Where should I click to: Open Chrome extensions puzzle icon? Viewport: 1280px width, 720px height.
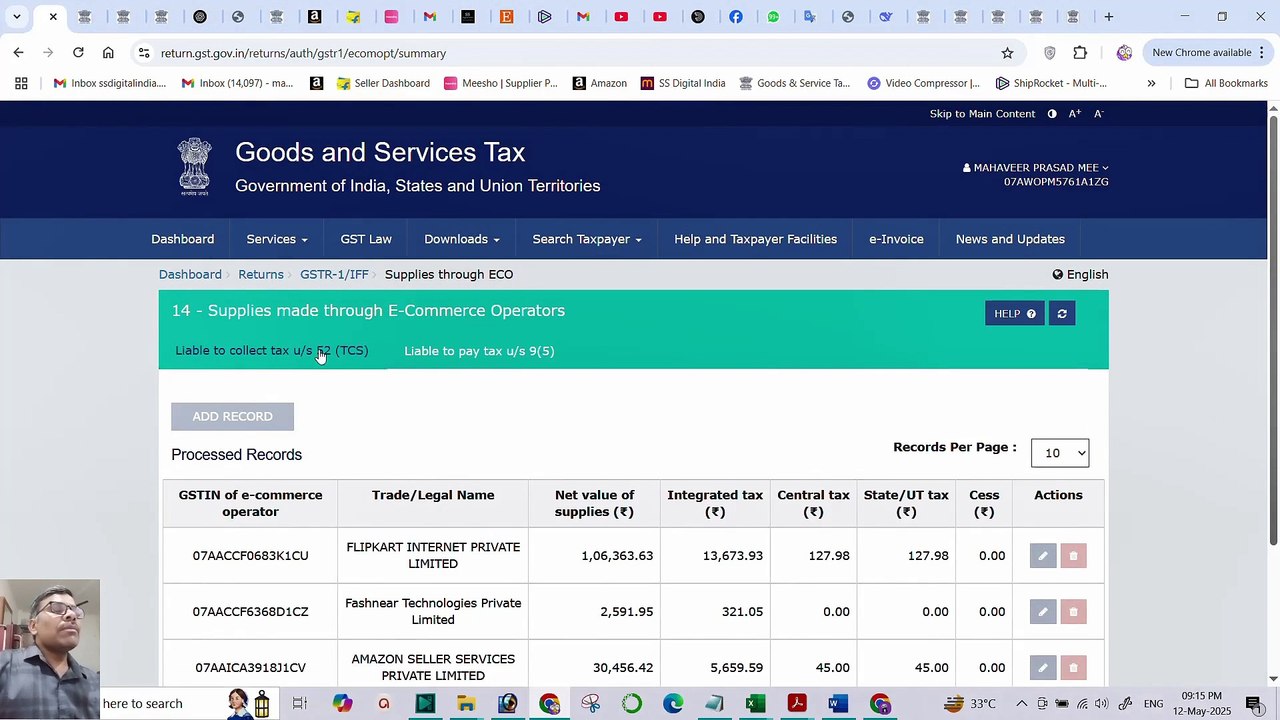coord(1080,53)
